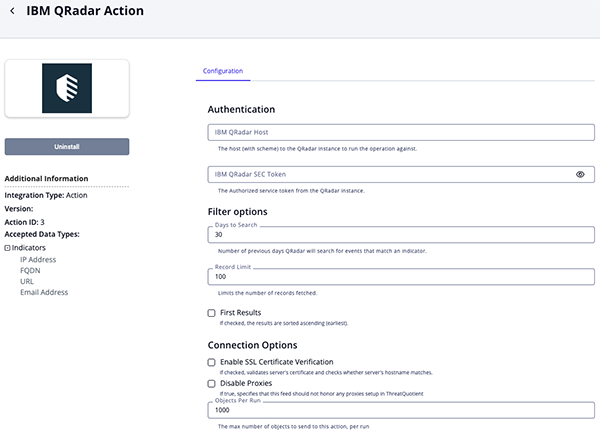Click the sorted ascending help text

coord(284,323)
